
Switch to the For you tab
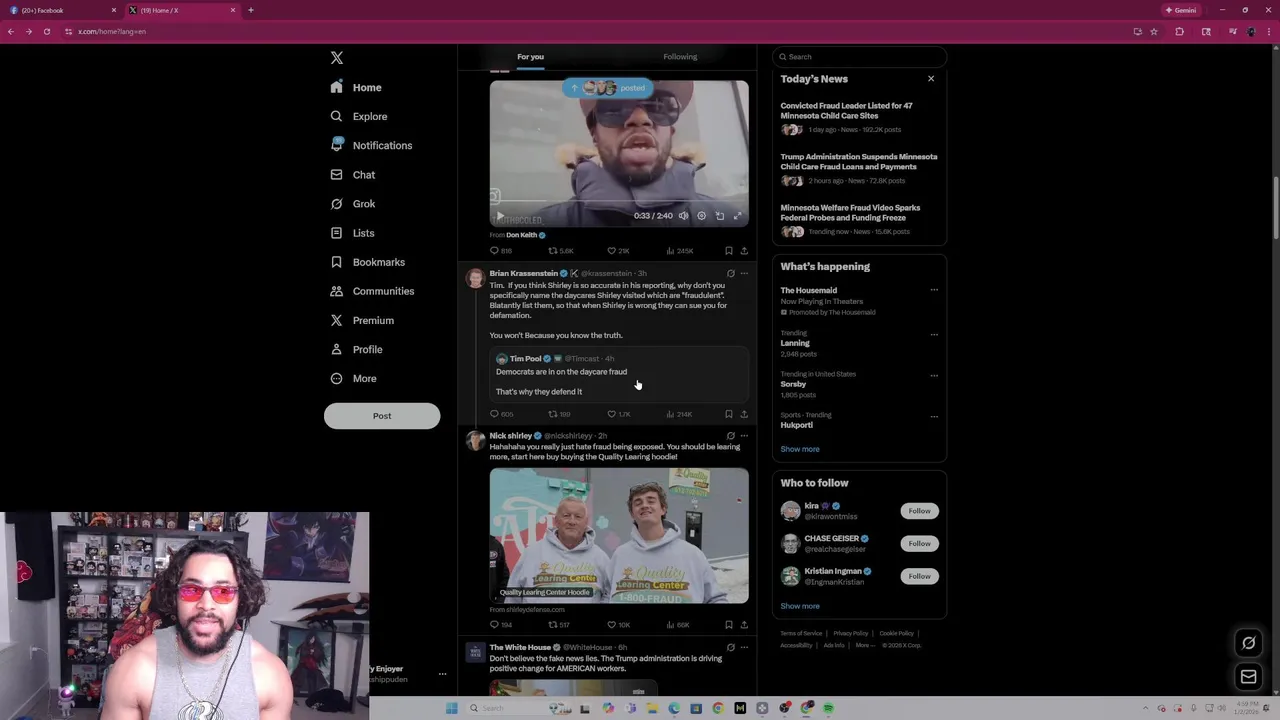click(530, 57)
